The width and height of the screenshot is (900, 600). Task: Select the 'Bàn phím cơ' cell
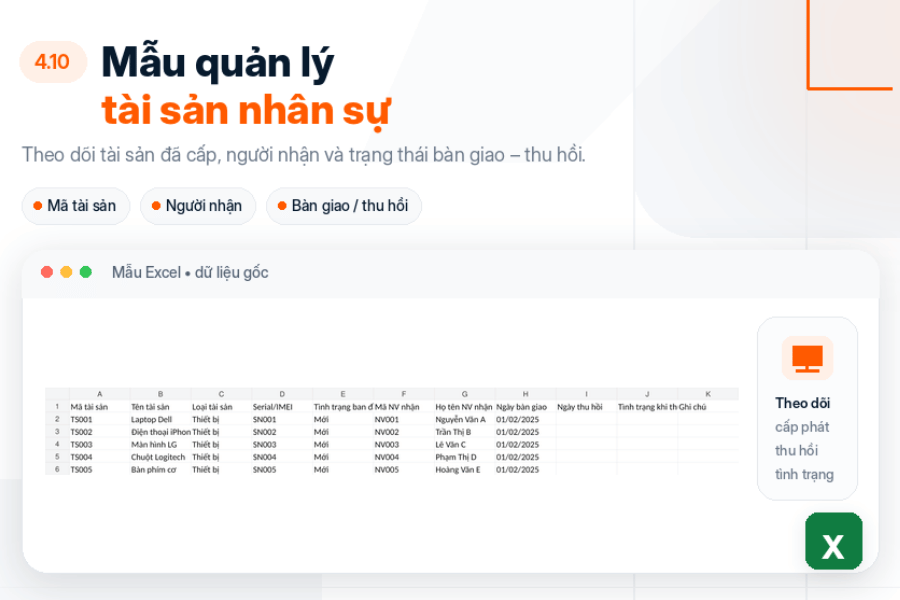click(161, 470)
